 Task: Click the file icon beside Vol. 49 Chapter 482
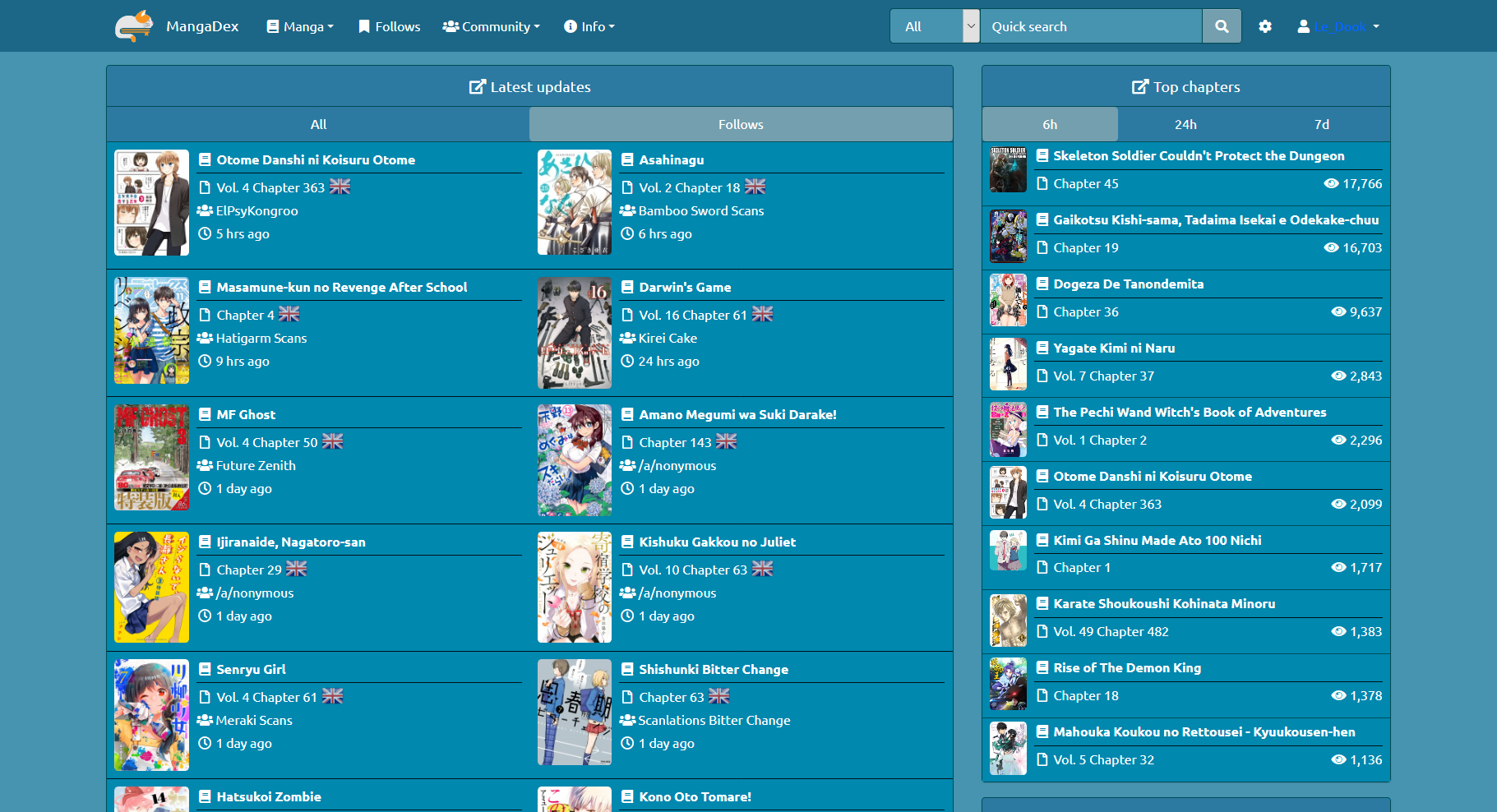tap(1042, 632)
